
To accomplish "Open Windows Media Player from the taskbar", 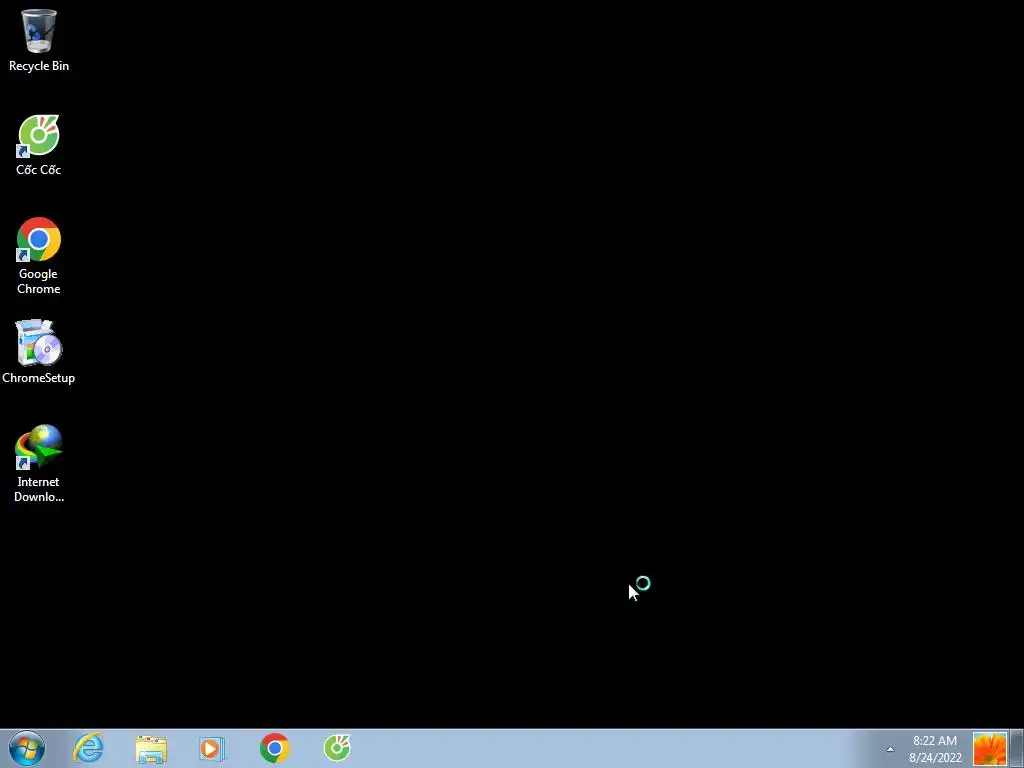I will (212, 748).
